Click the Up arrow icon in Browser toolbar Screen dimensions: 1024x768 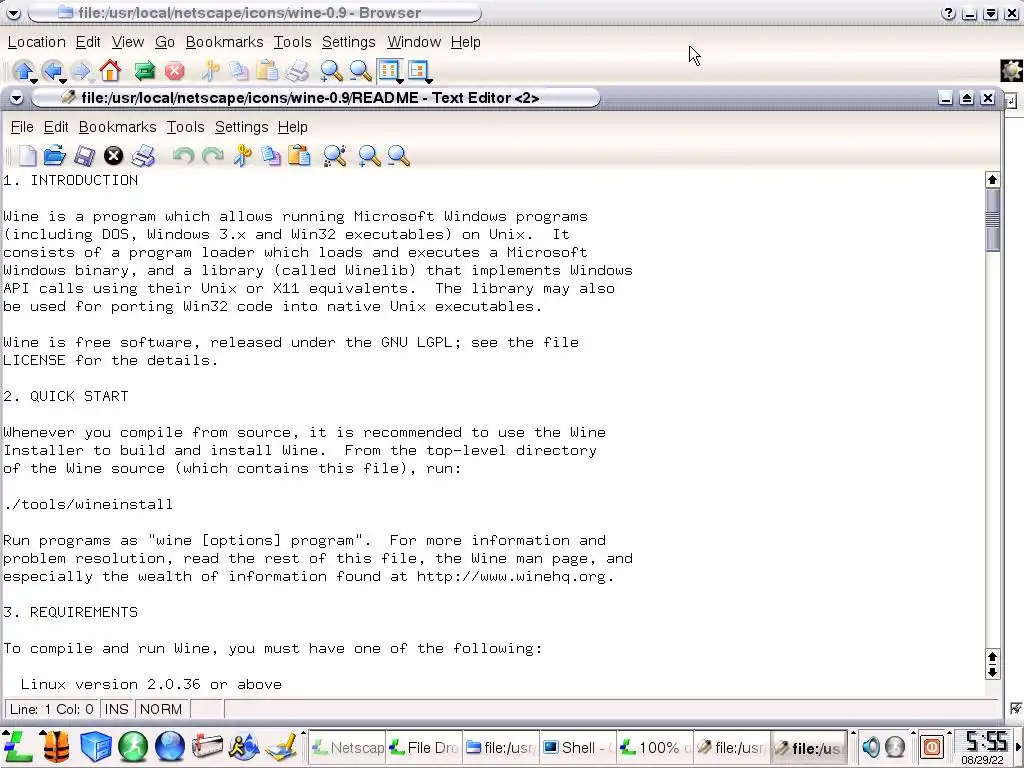[24, 71]
